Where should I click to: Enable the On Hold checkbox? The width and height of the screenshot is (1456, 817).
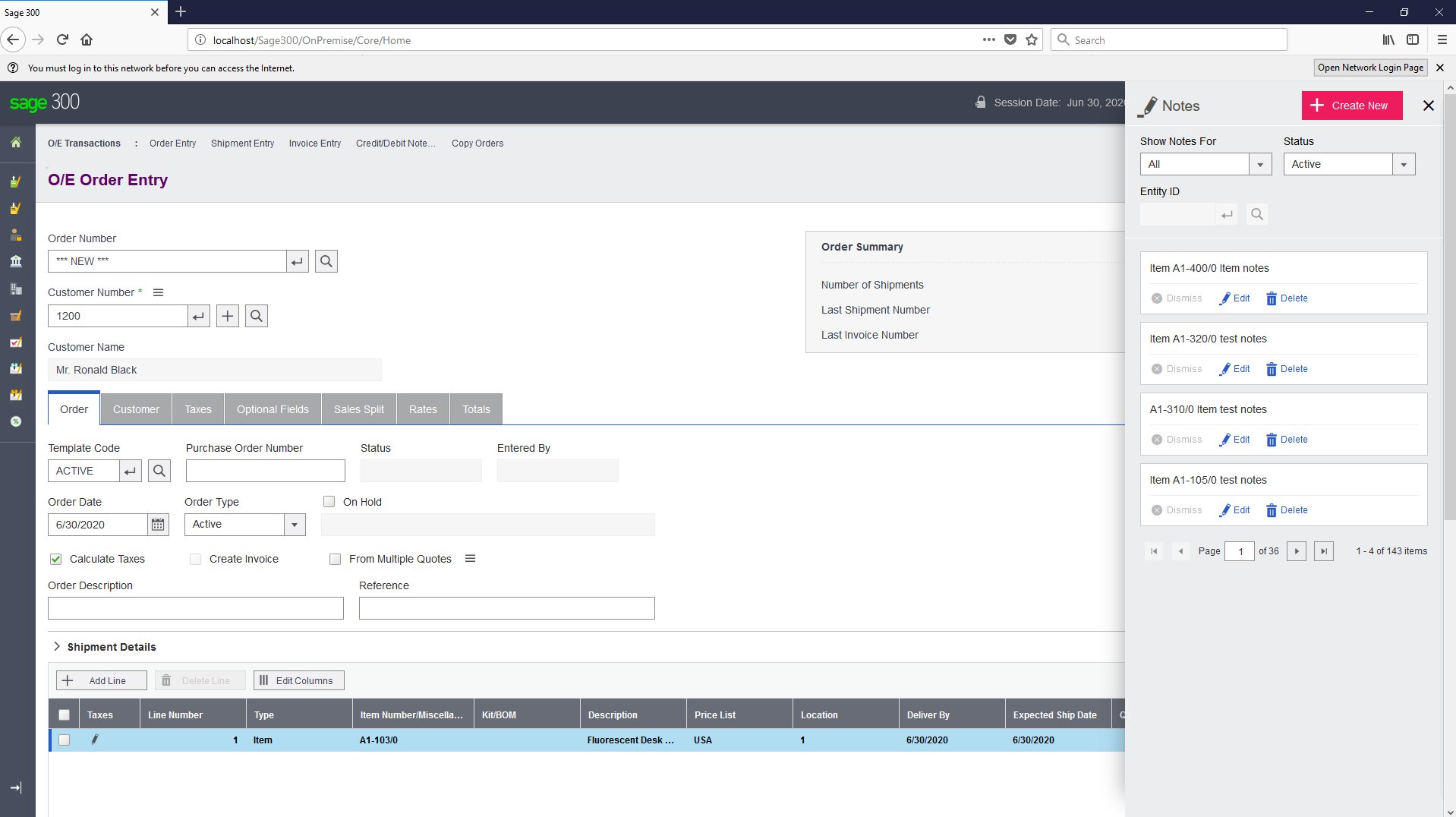tap(329, 501)
